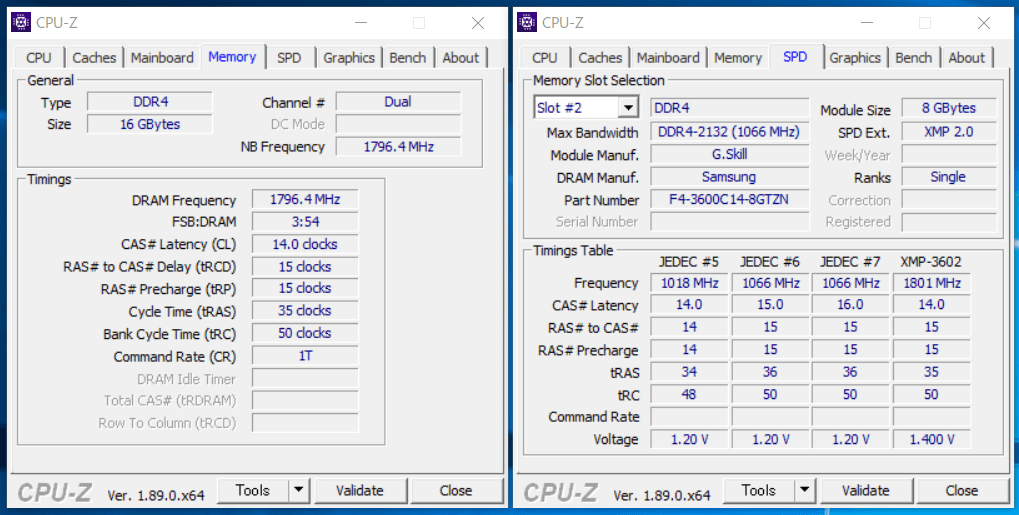1019x515 pixels.
Task: Click XMP-3602 frequency 1801 MHz cell
Action: tap(931, 283)
